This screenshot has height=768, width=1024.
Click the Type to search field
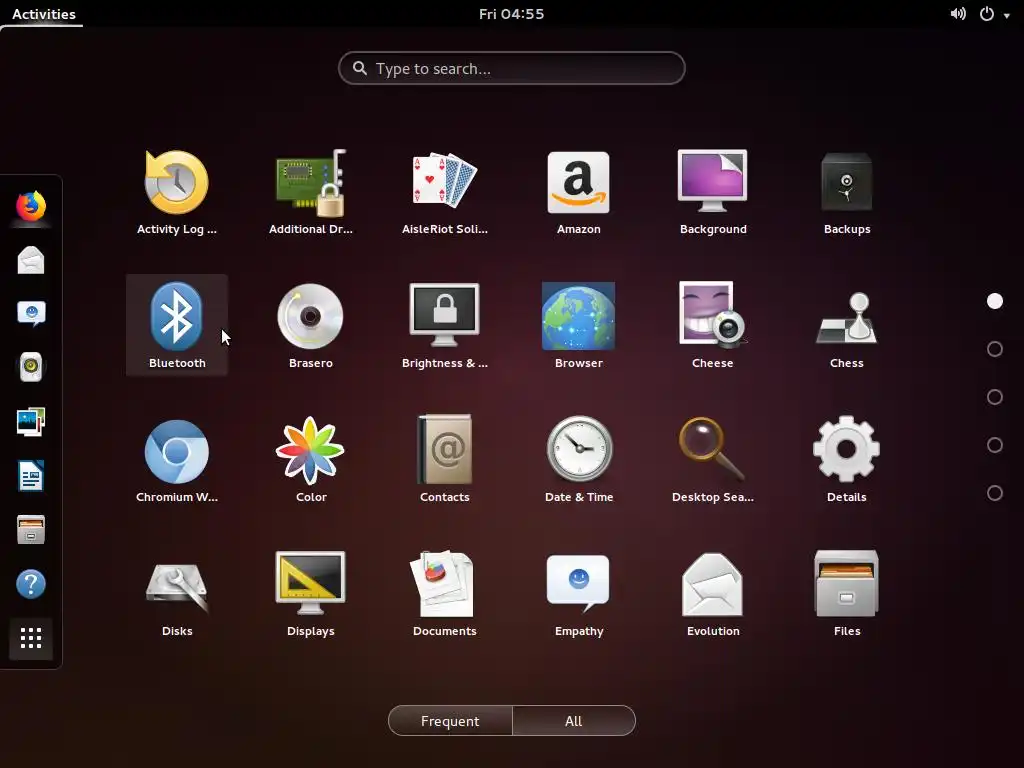point(511,68)
